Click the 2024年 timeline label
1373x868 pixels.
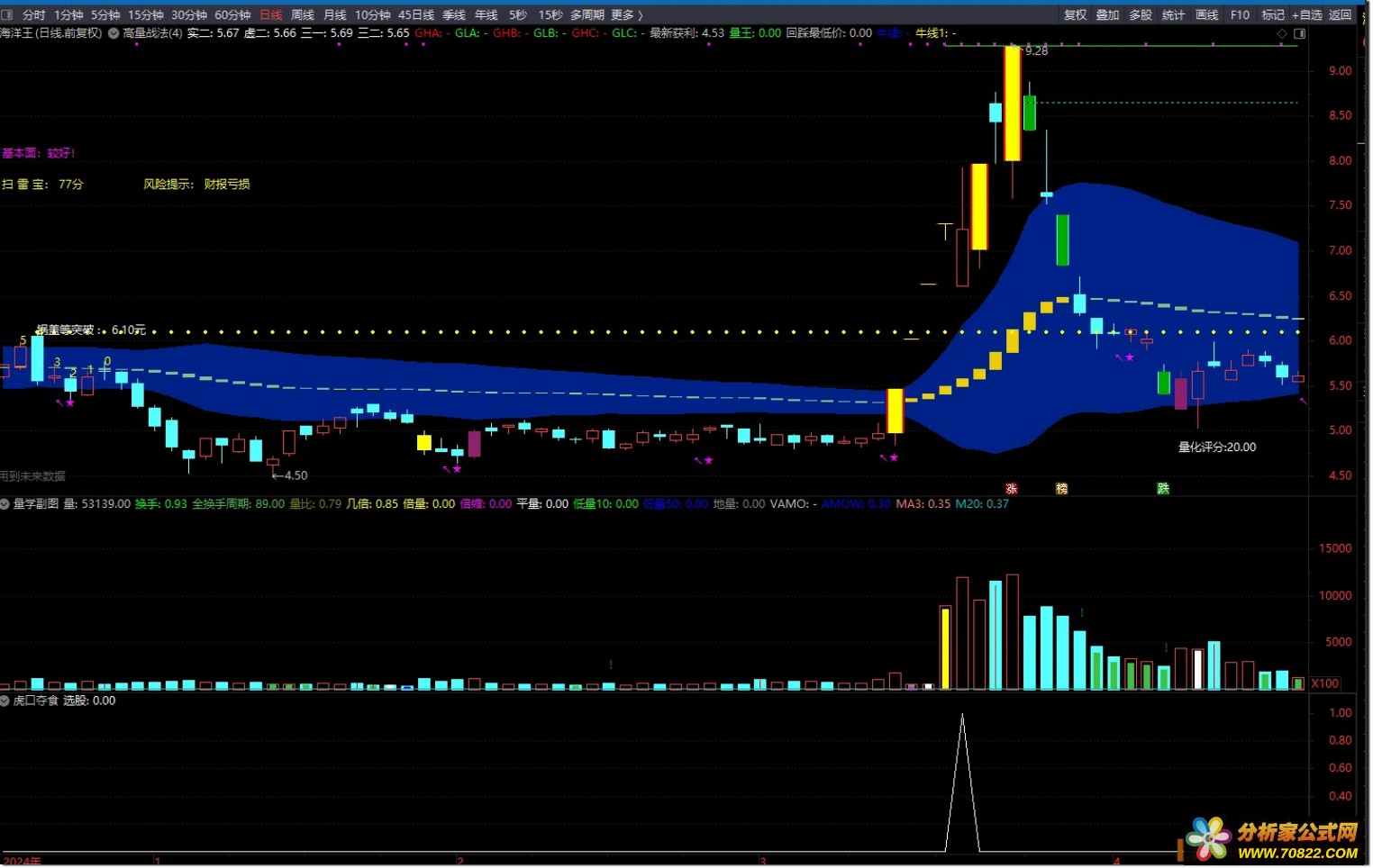tap(21, 862)
